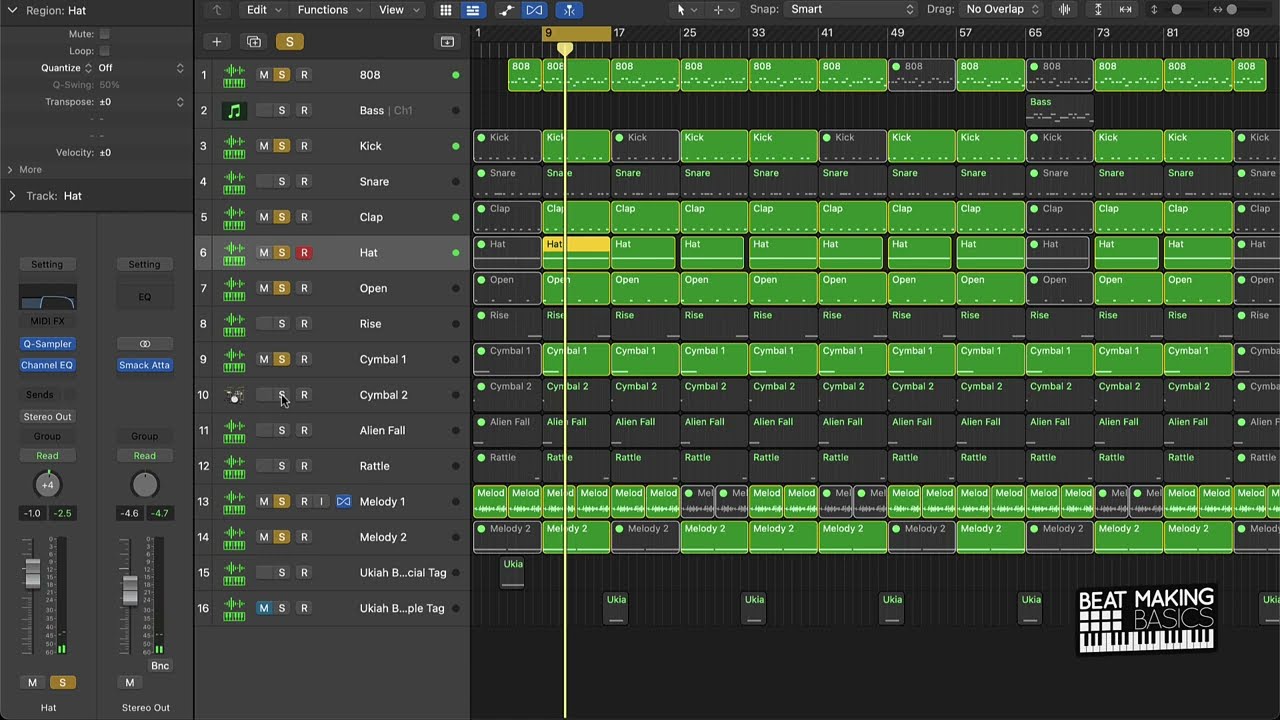Viewport: 1280px width, 720px height.
Task: Expand the Track: Hat inspector section
Action: [x=12, y=196]
